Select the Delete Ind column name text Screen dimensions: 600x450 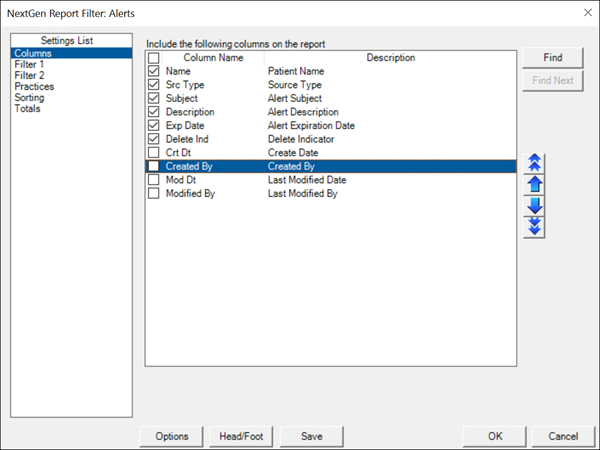[187, 139]
